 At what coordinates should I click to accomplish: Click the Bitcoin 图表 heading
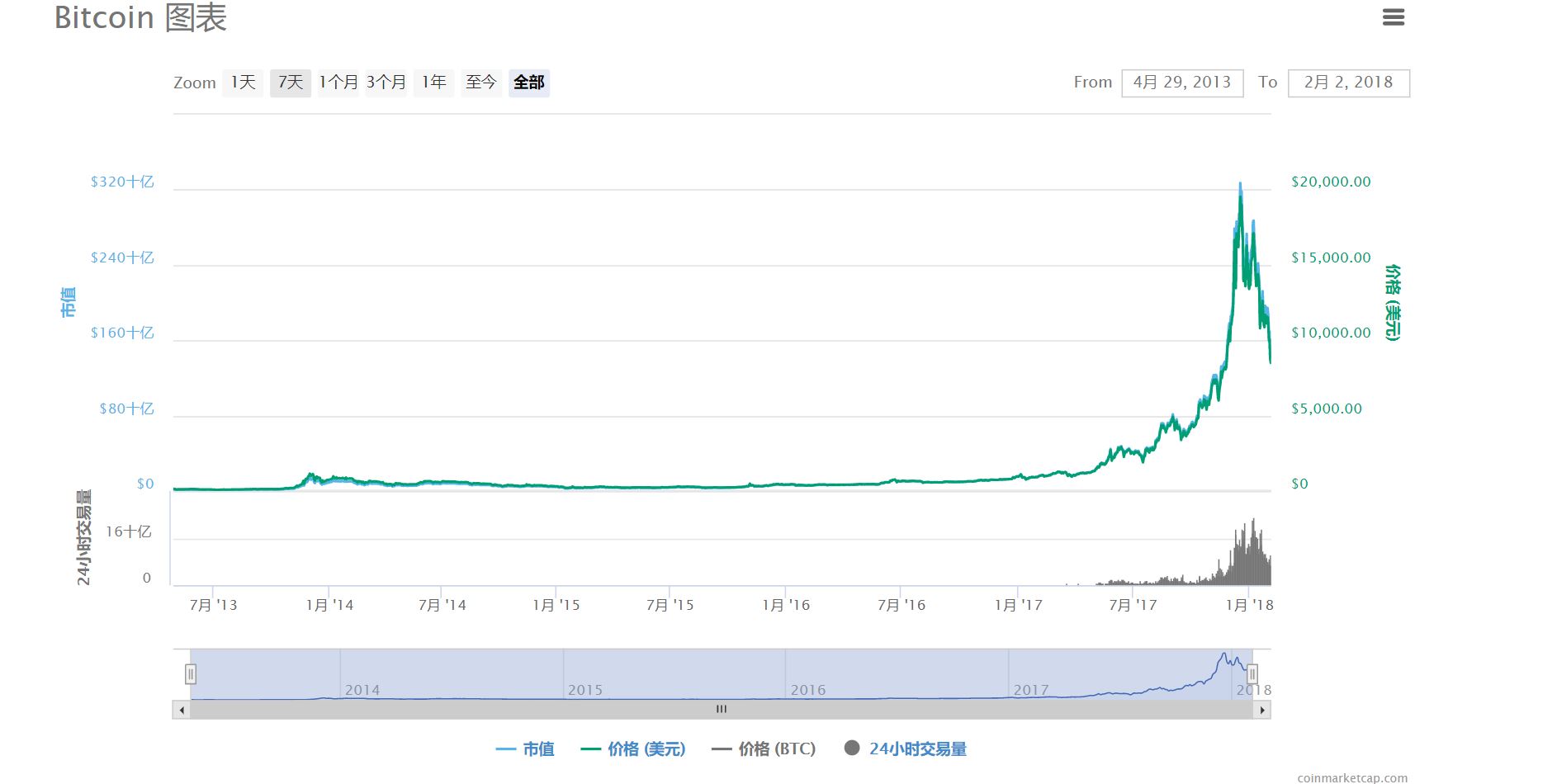pyautogui.click(x=140, y=17)
